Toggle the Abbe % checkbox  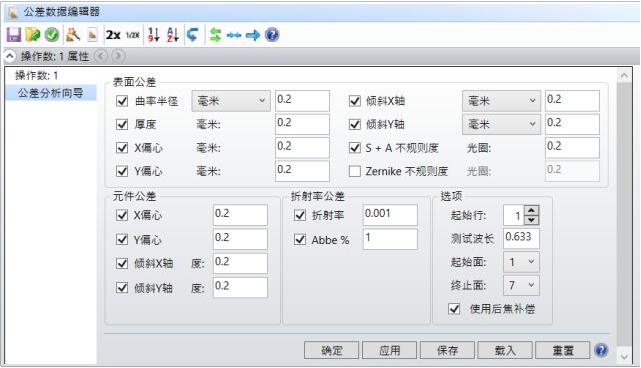click(x=300, y=239)
